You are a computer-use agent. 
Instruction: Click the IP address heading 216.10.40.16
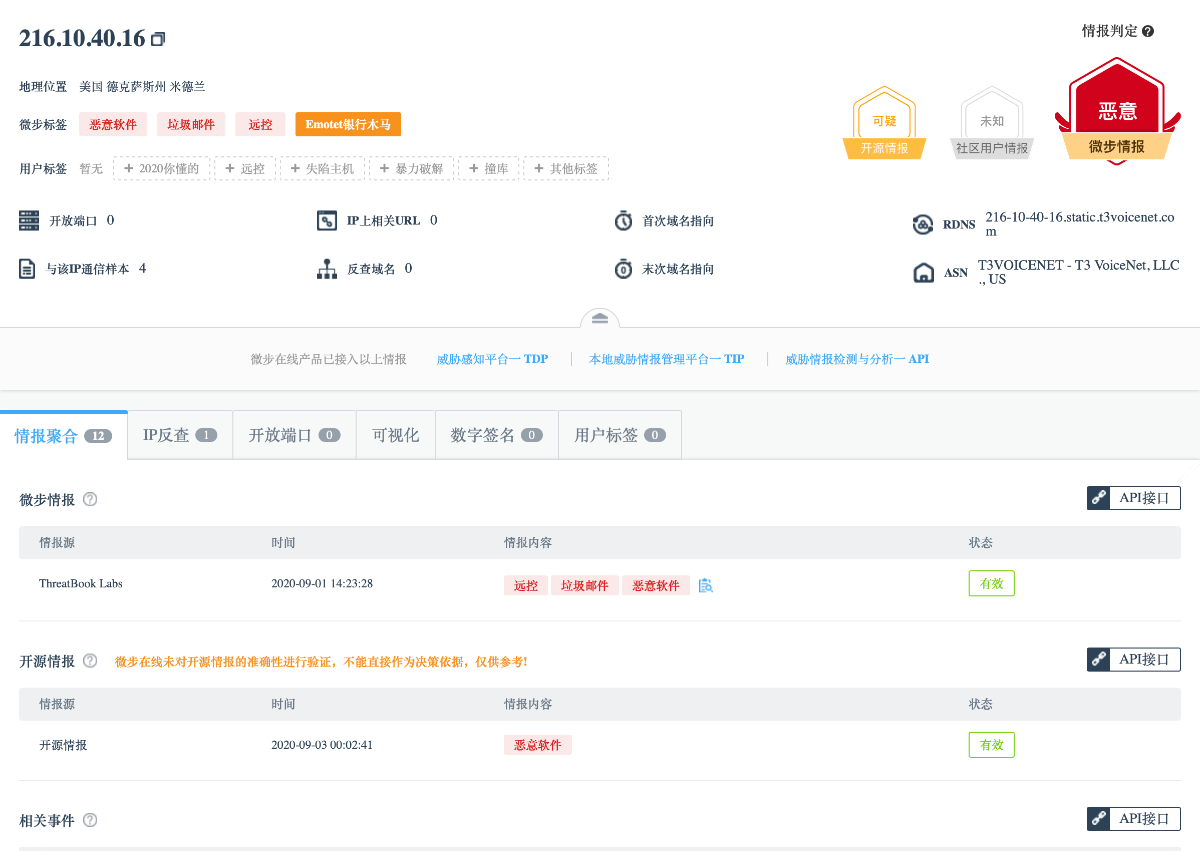[83, 39]
